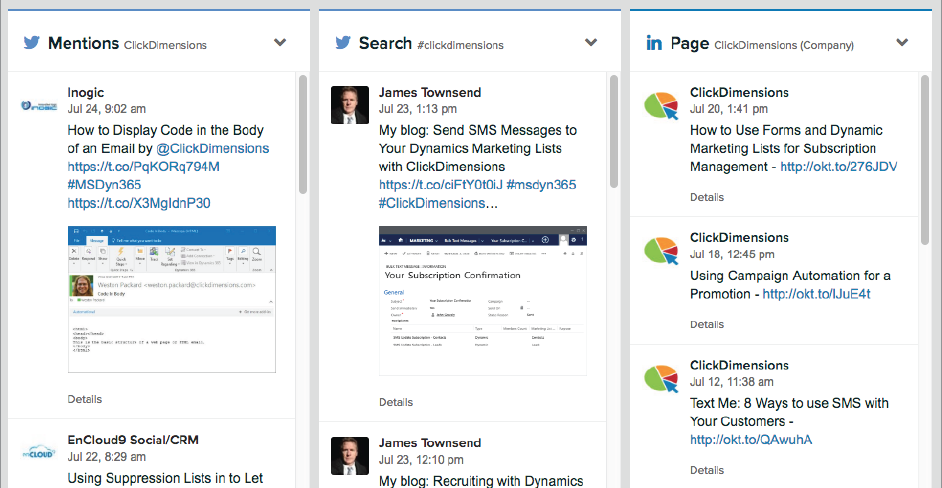942x488 pixels.
Task: Click the Jul 20, 1:41 pm timestamp
Action: [x=729, y=109]
